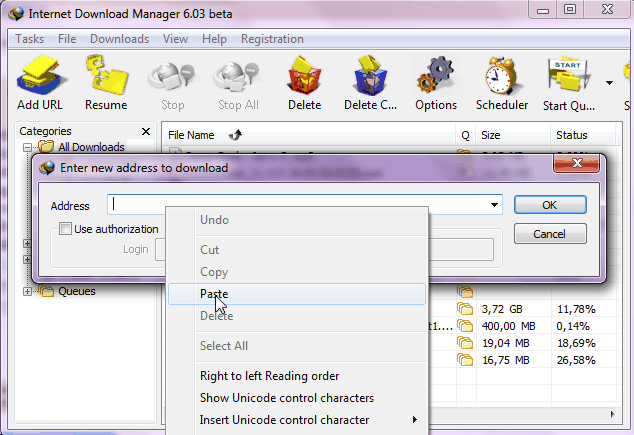Enable the Use authorization checkbox
Viewport: 634px width, 435px height.
65,228
